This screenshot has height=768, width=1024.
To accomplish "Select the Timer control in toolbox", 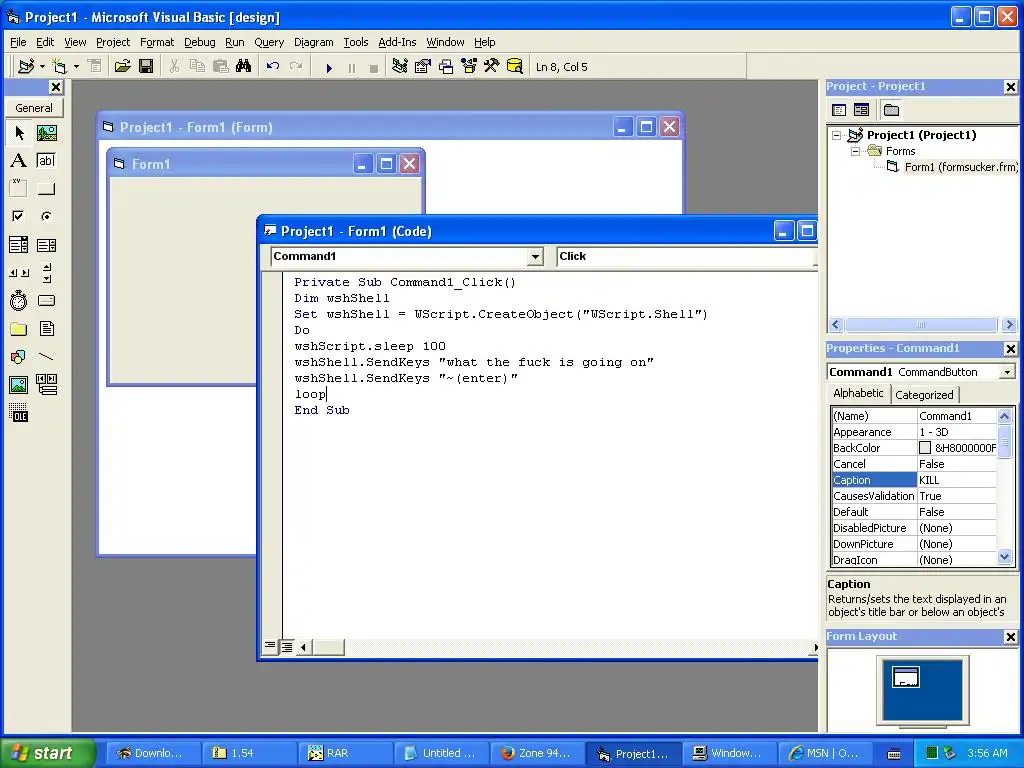I will (19, 300).
